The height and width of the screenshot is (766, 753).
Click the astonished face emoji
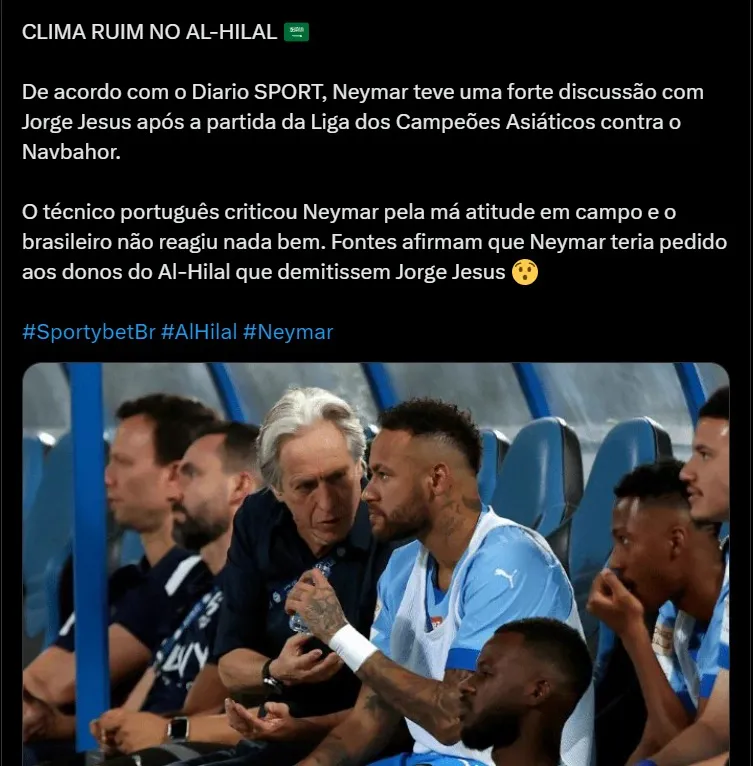click(x=525, y=272)
